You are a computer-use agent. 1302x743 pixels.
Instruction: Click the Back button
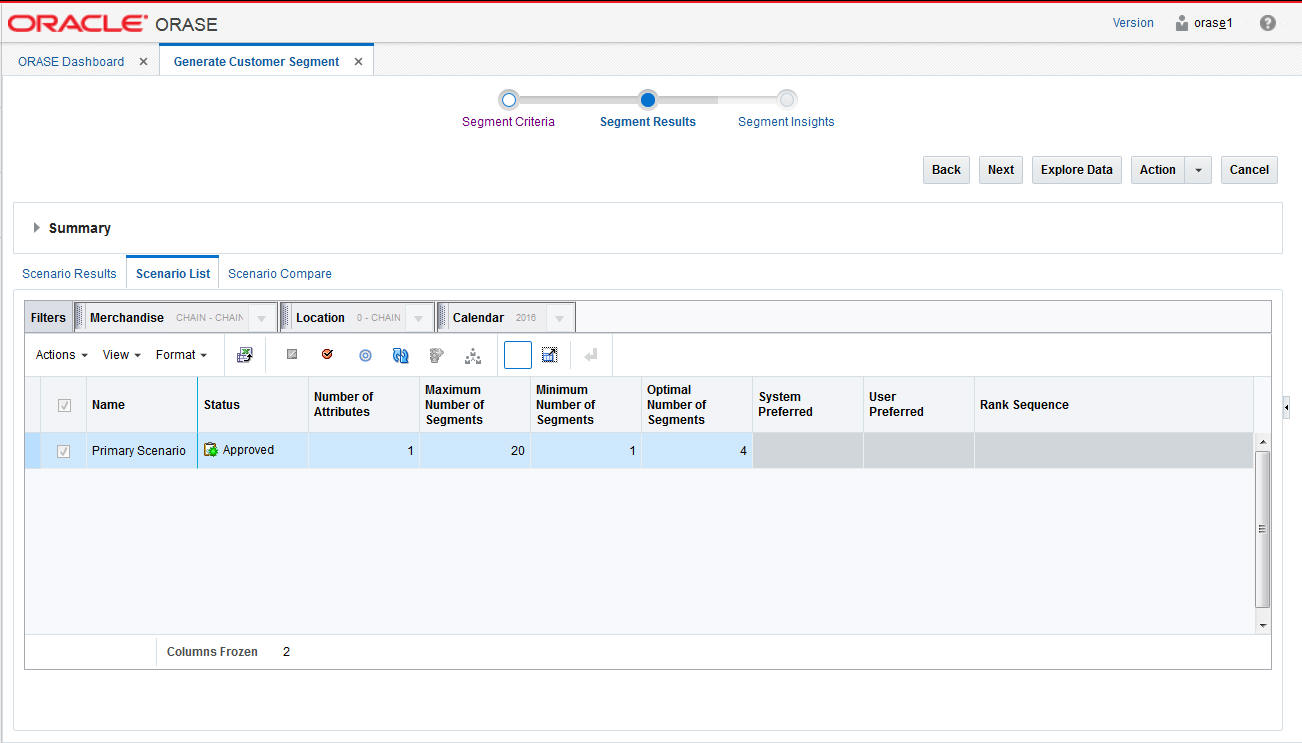click(x=946, y=170)
